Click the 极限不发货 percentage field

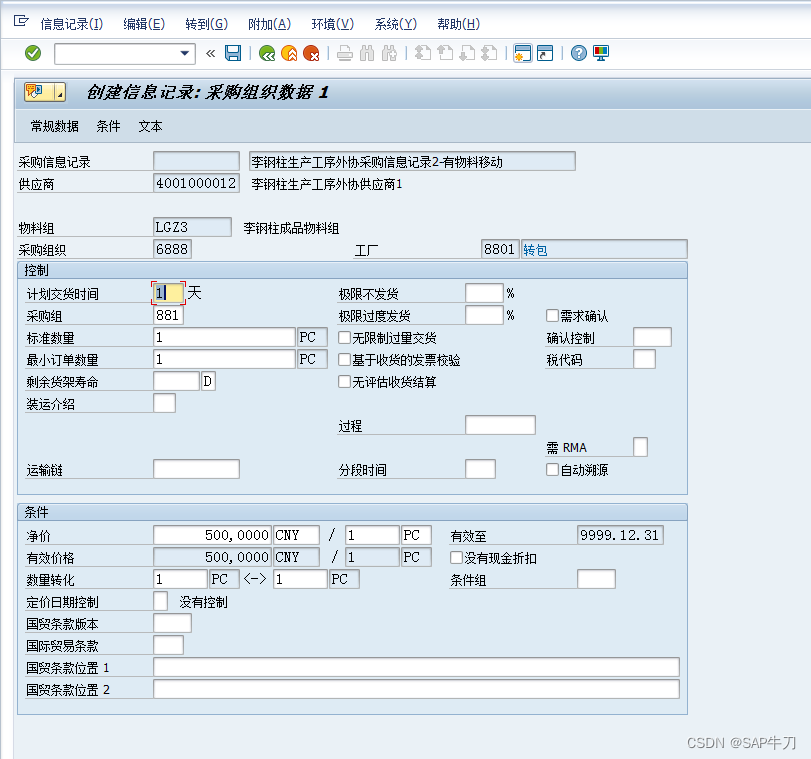[485, 293]
